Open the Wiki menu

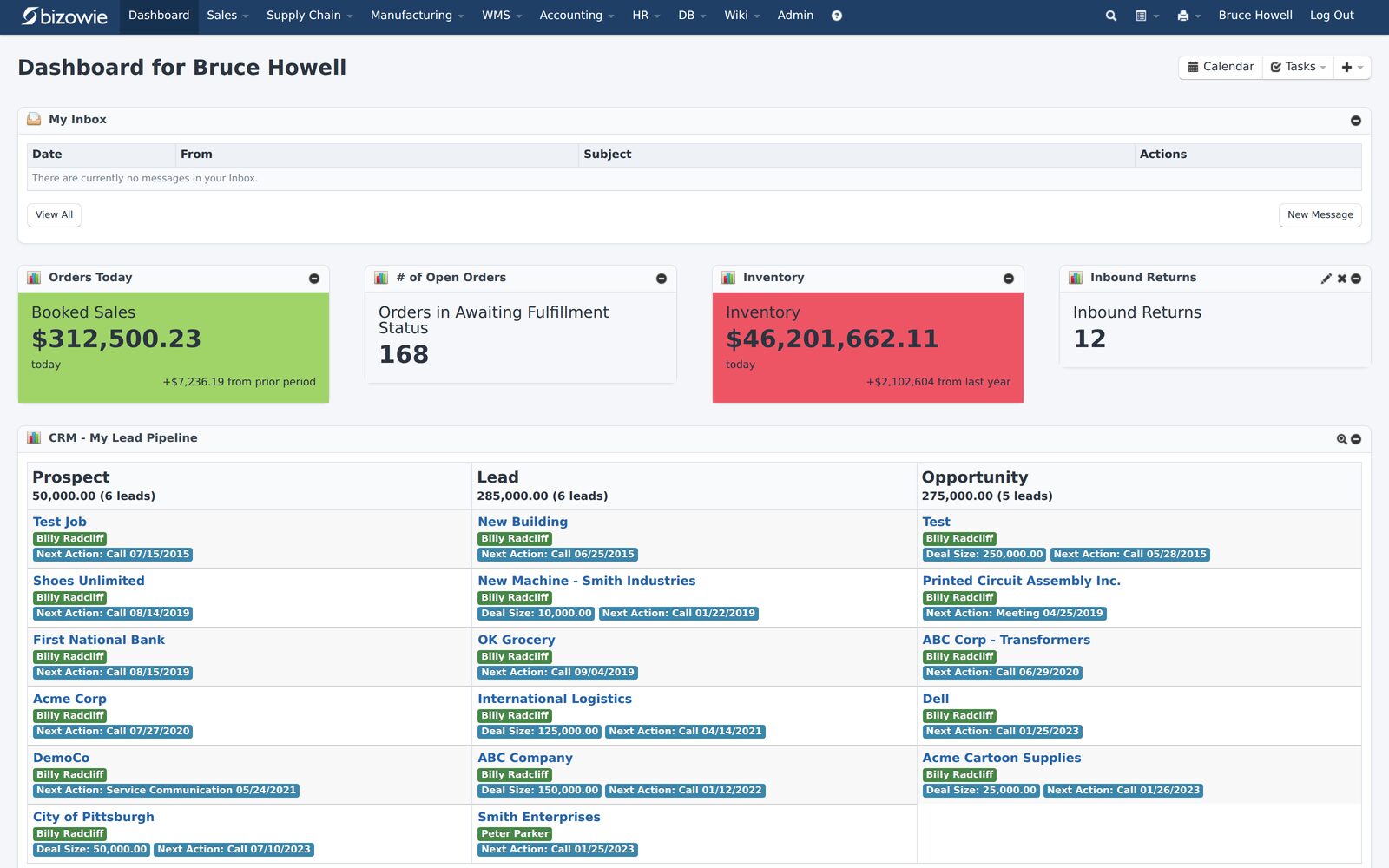pos(741,16)
